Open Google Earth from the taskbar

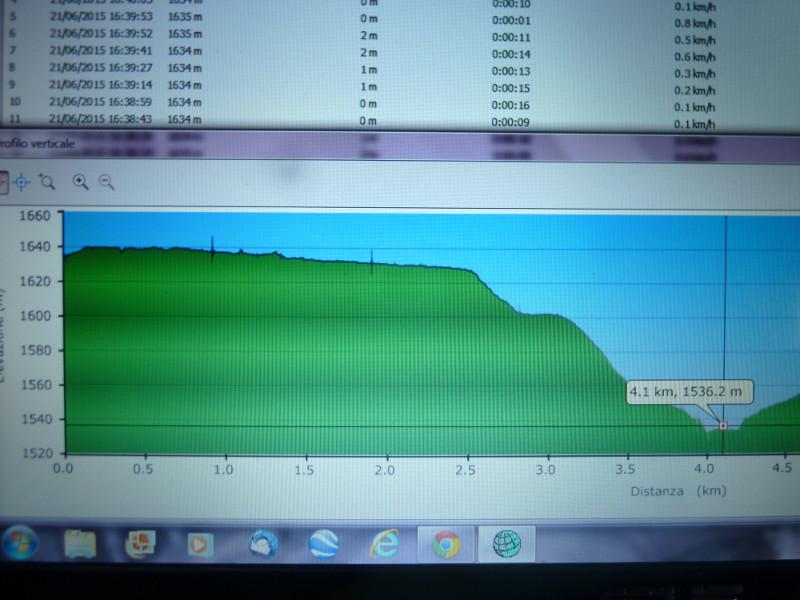pyautogui.click(x=323, y=544)
